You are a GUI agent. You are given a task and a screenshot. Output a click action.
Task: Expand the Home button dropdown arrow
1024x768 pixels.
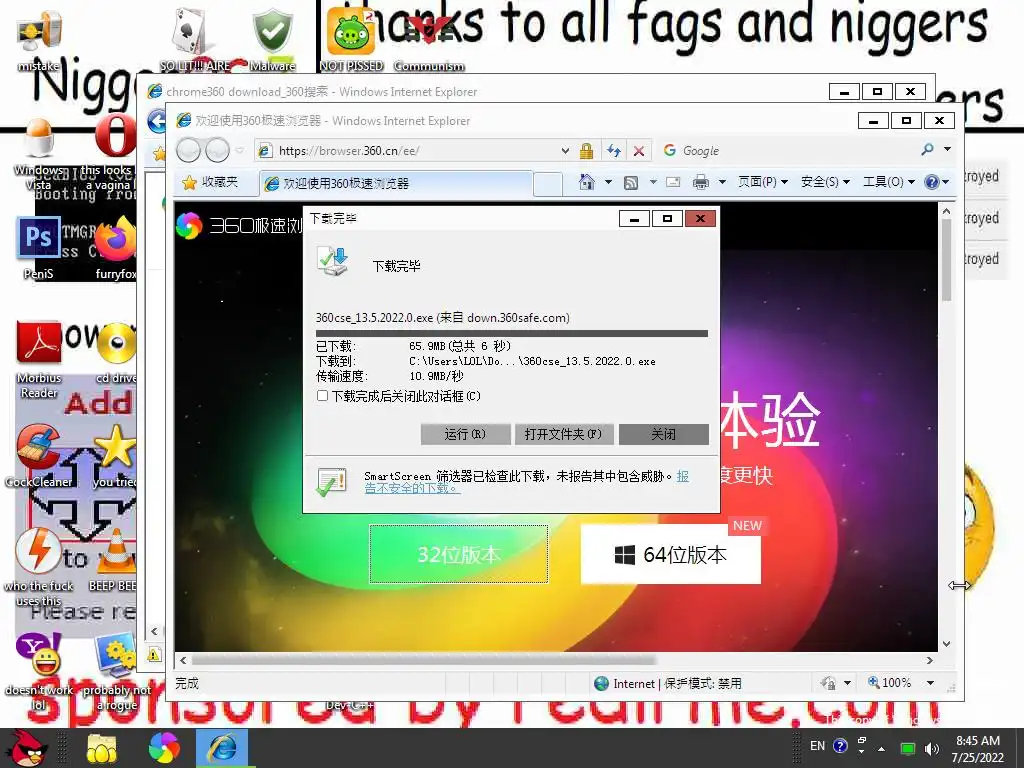pyautogui.click(x=608, y=182)
